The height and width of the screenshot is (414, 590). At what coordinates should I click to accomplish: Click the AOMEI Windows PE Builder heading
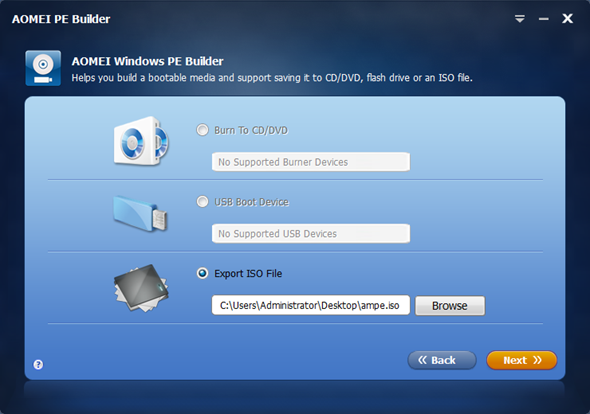148,61
